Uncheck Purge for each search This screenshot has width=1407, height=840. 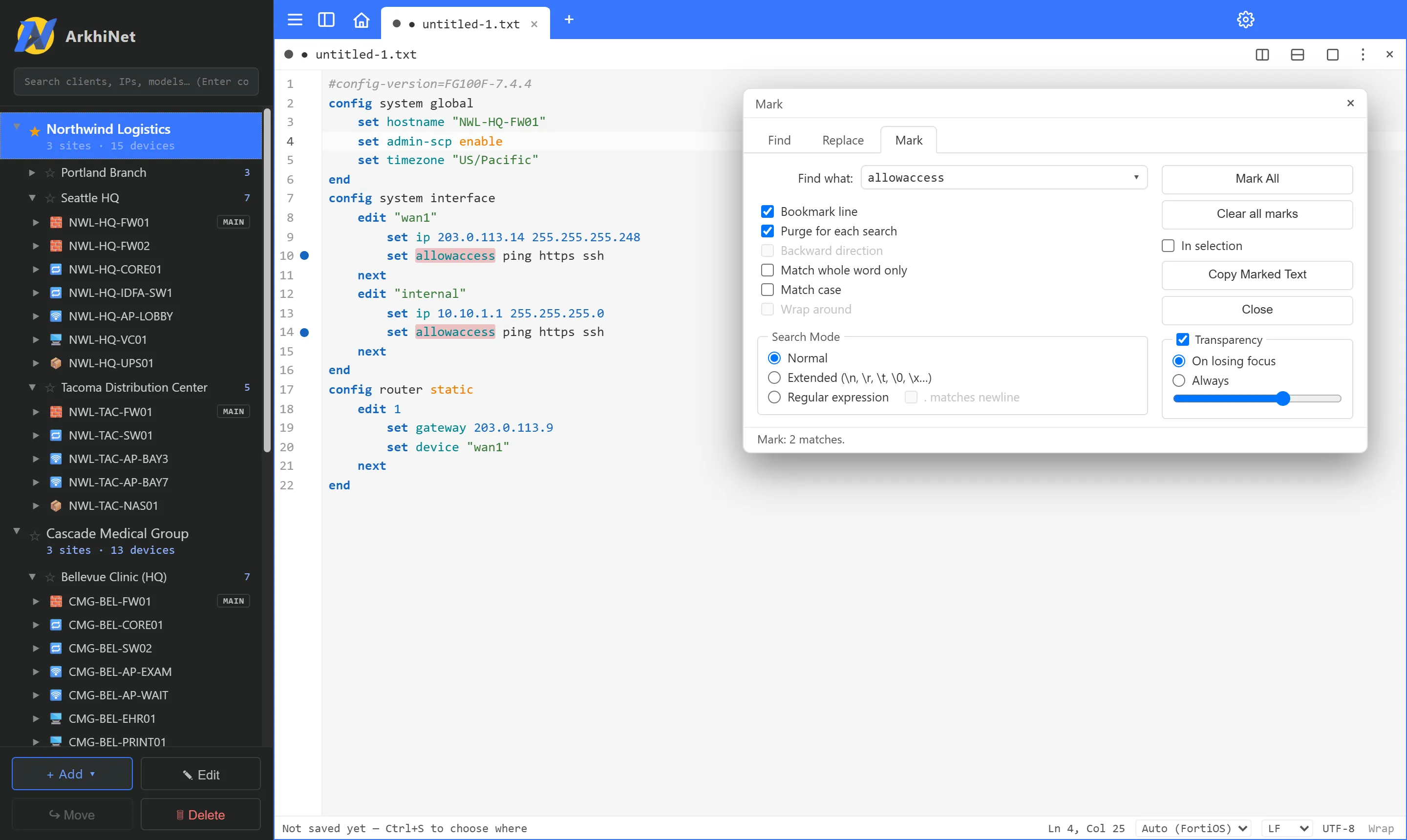pyautogui.click(x=767, y=231)
